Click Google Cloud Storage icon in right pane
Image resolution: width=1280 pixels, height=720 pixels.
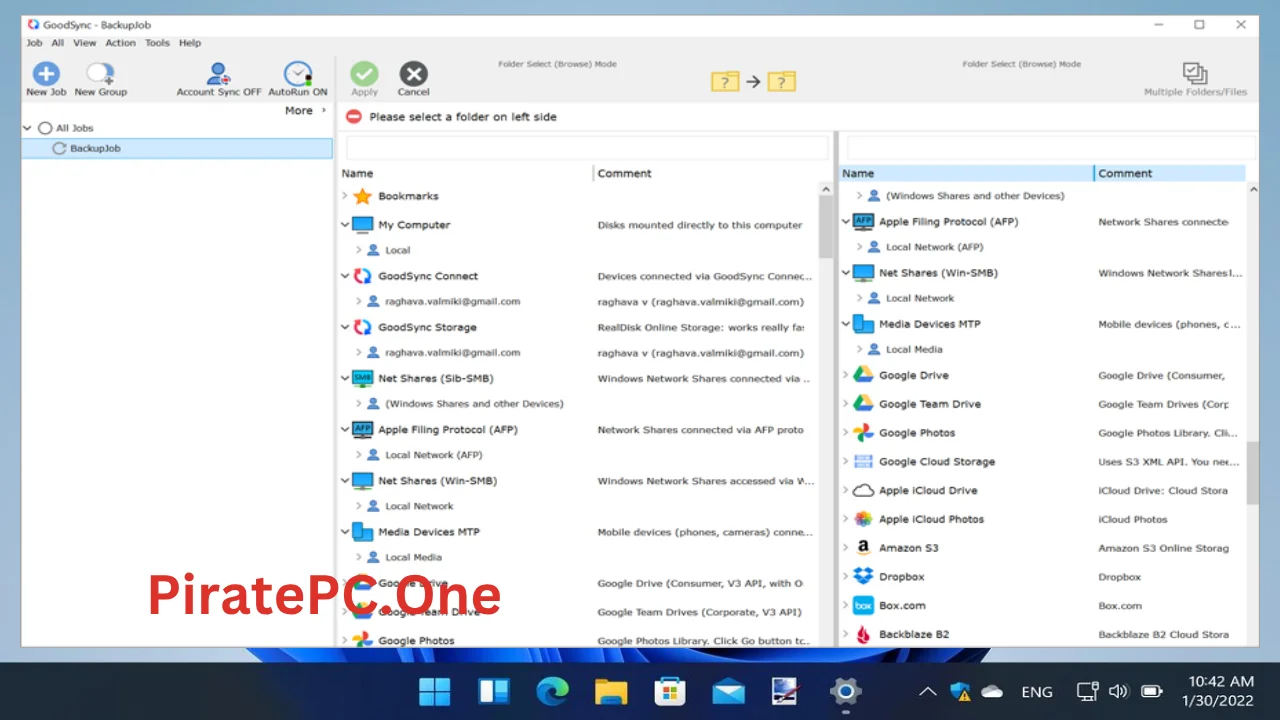(x=863, y=462)
